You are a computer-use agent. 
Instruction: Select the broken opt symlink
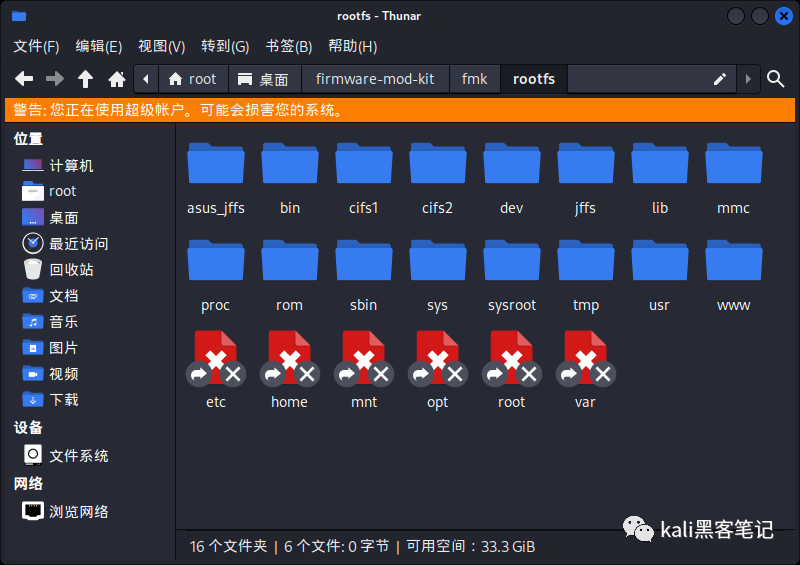point(438,370)
